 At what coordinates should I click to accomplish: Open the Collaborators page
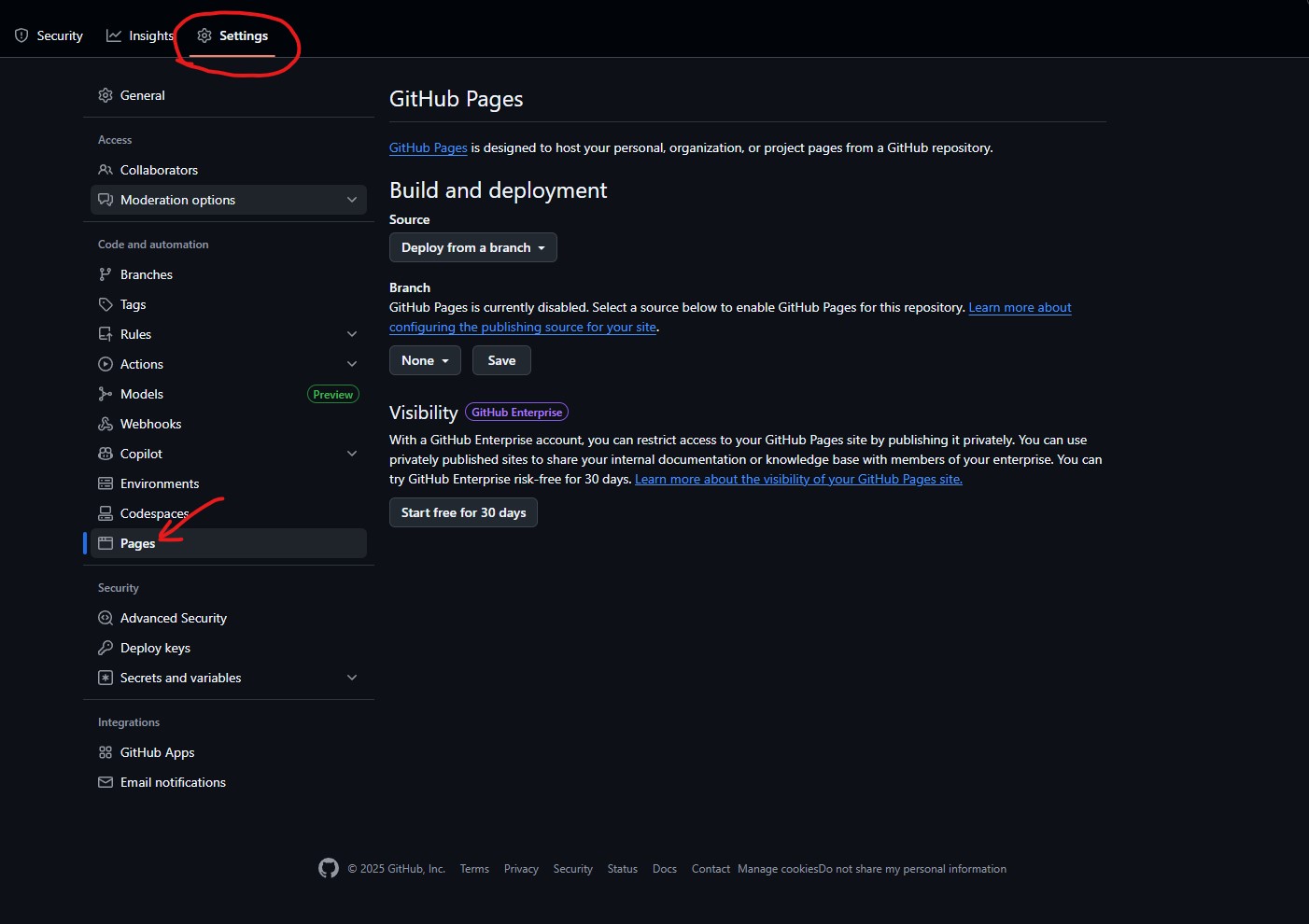tap(229, 170)
